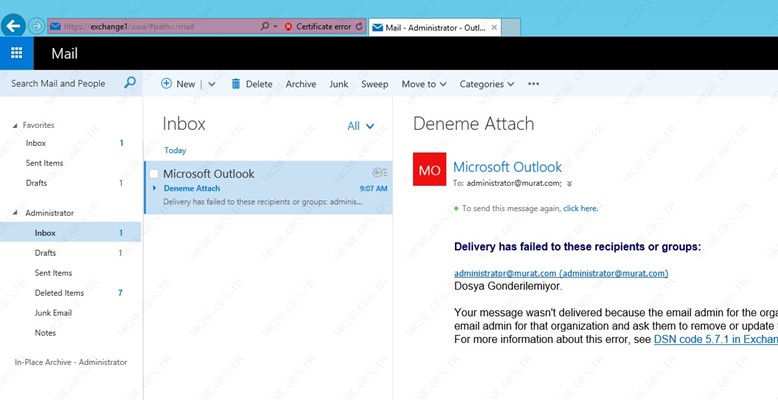Tick the checkbox beside the Microsoft Outlook message

154,174
